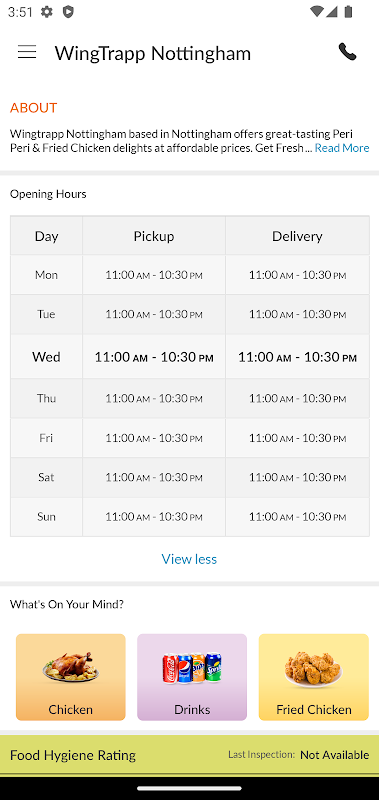Tap the highlighted Wed row label
Image resolution: width=379 pixels, height=800 pixels.
pyautogui.click(x=46, y=357)
